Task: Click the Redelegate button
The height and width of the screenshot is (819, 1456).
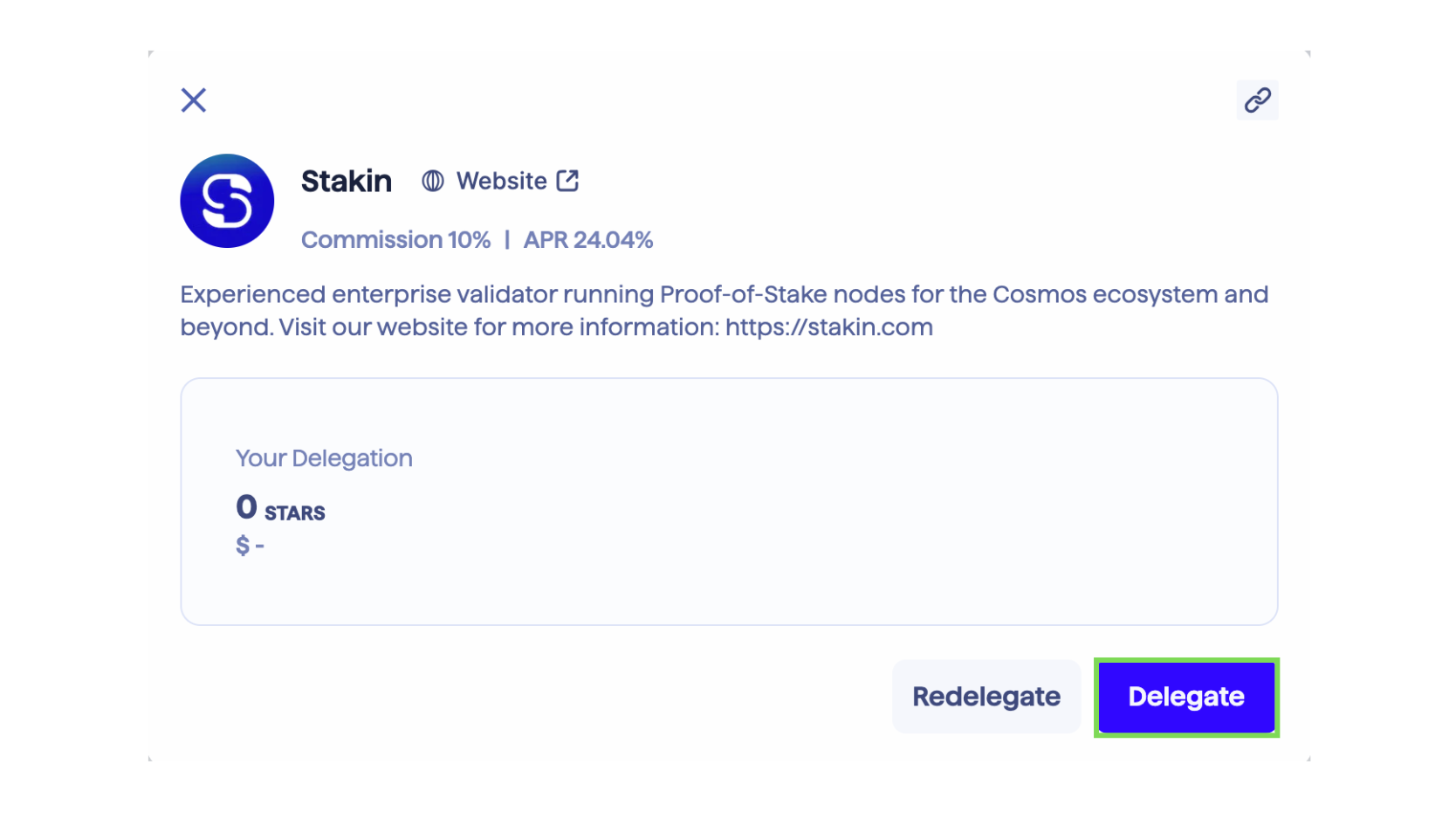Action: click(x=986, y=697)
